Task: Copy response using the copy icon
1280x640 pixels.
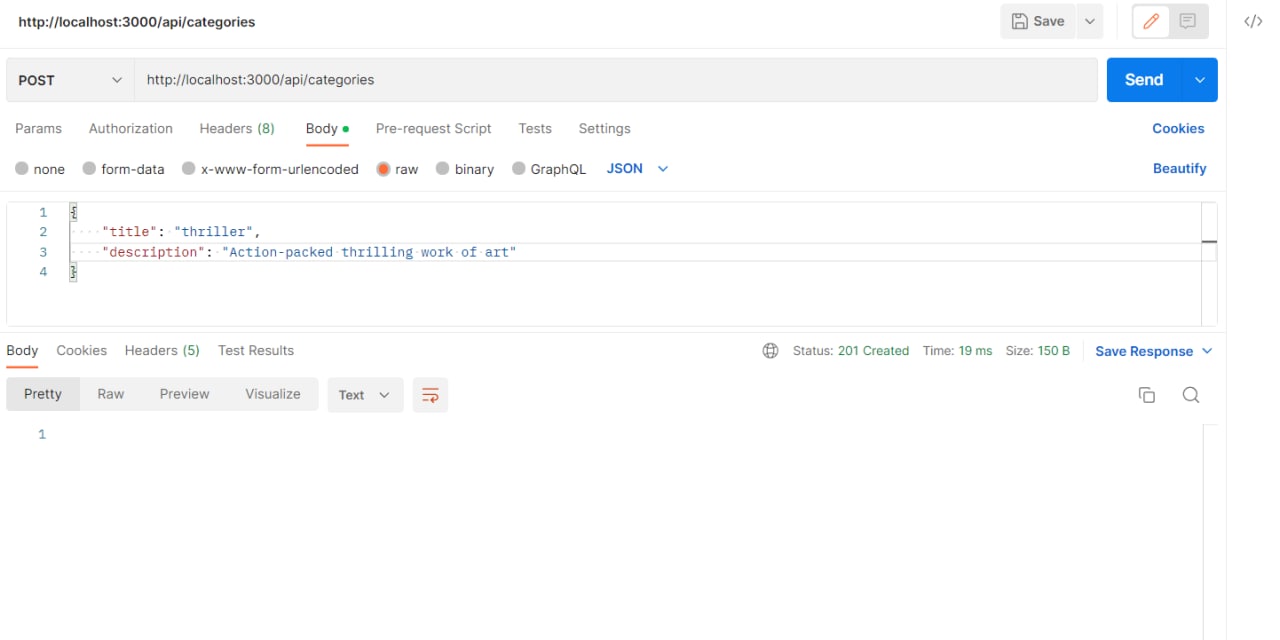Action: coord(1147,395)
